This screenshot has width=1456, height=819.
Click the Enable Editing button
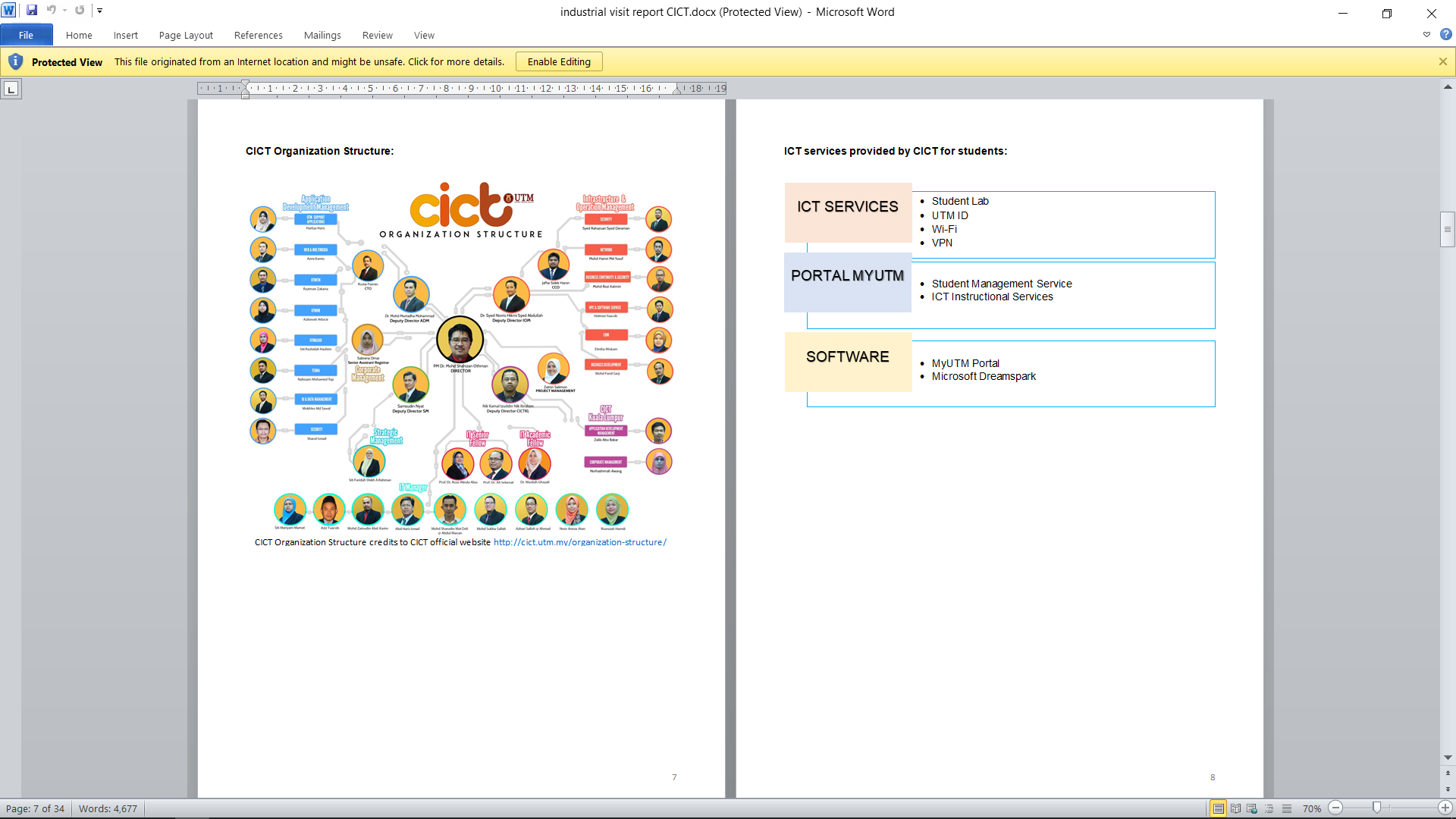click(559, 61)
